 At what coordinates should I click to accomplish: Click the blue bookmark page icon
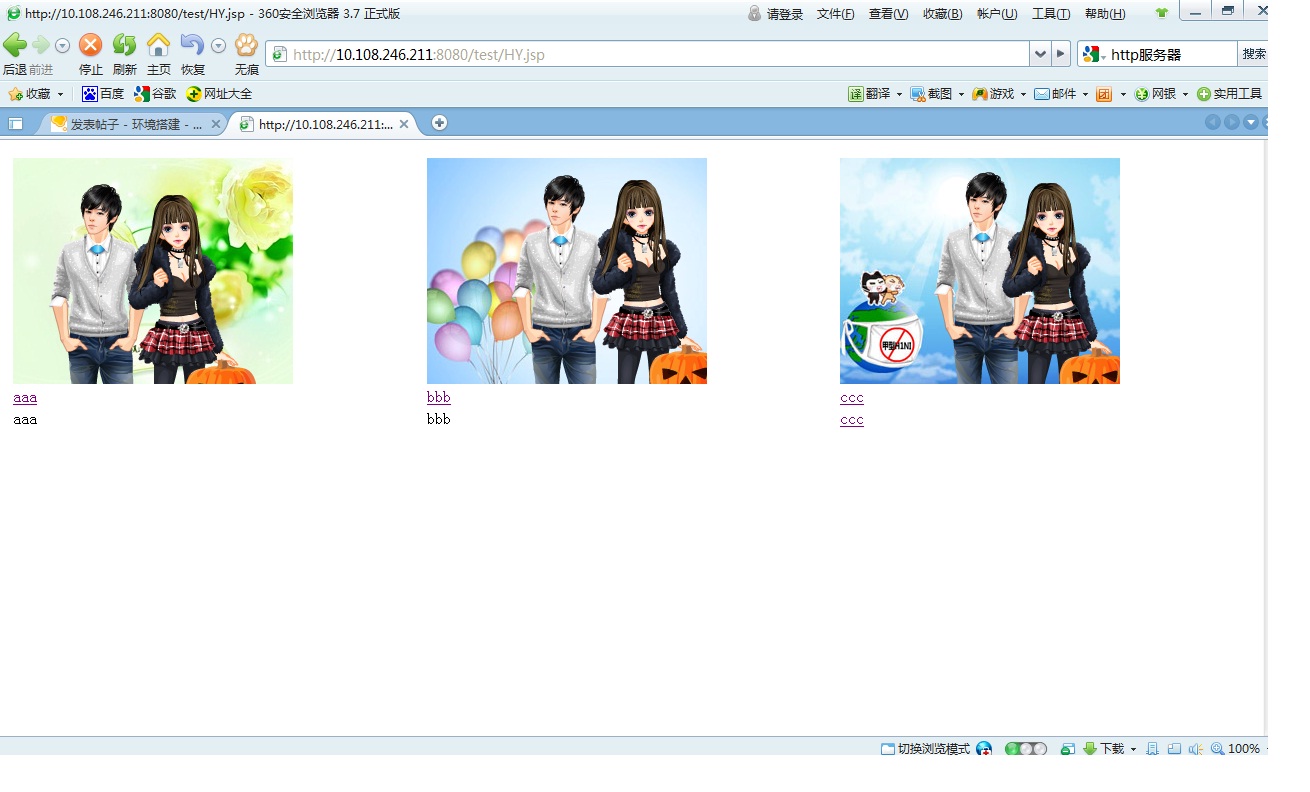click(1152, 749)
